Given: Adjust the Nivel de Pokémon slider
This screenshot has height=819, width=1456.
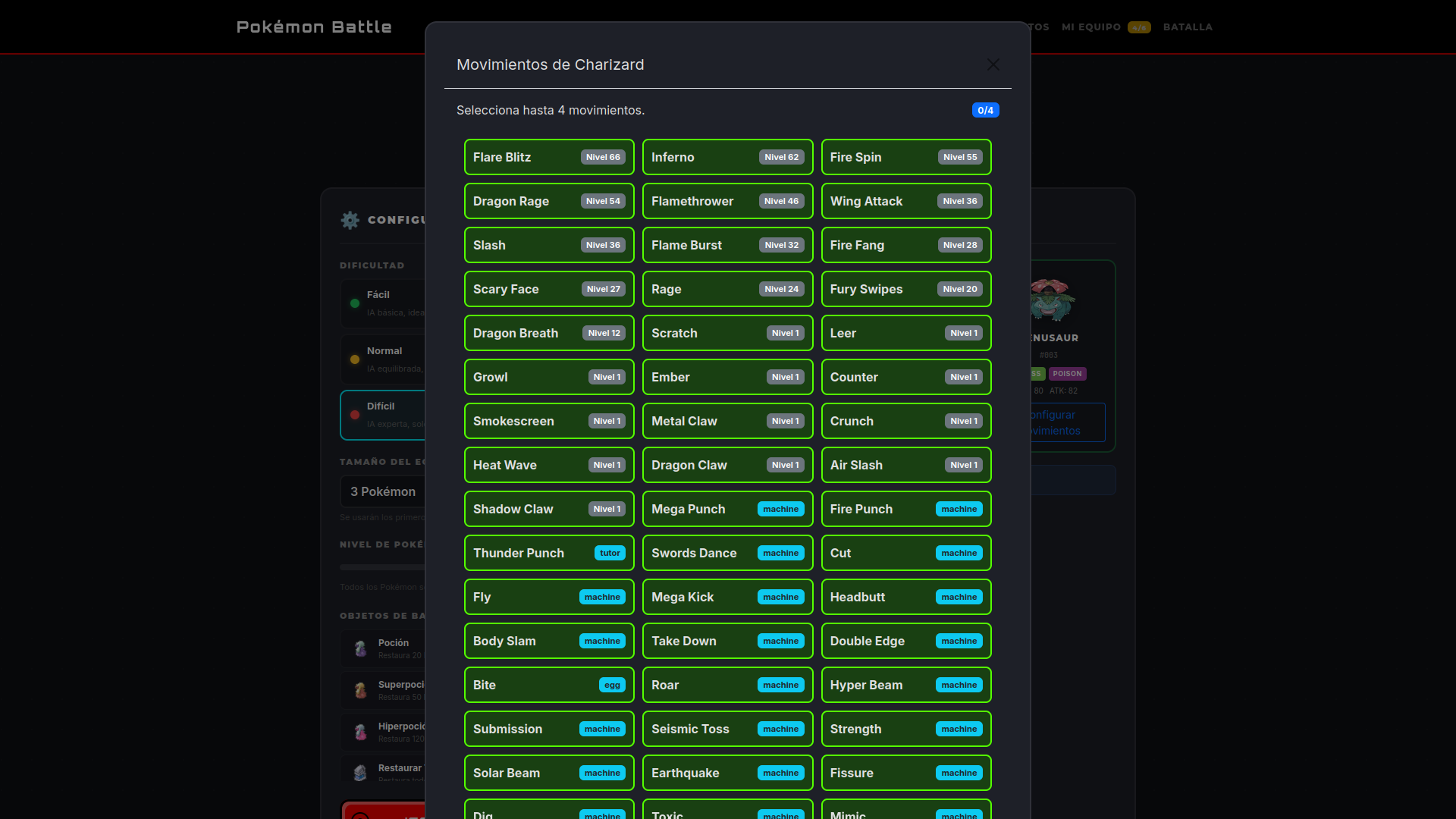Looking at the screenshot, I should [383, 567].
